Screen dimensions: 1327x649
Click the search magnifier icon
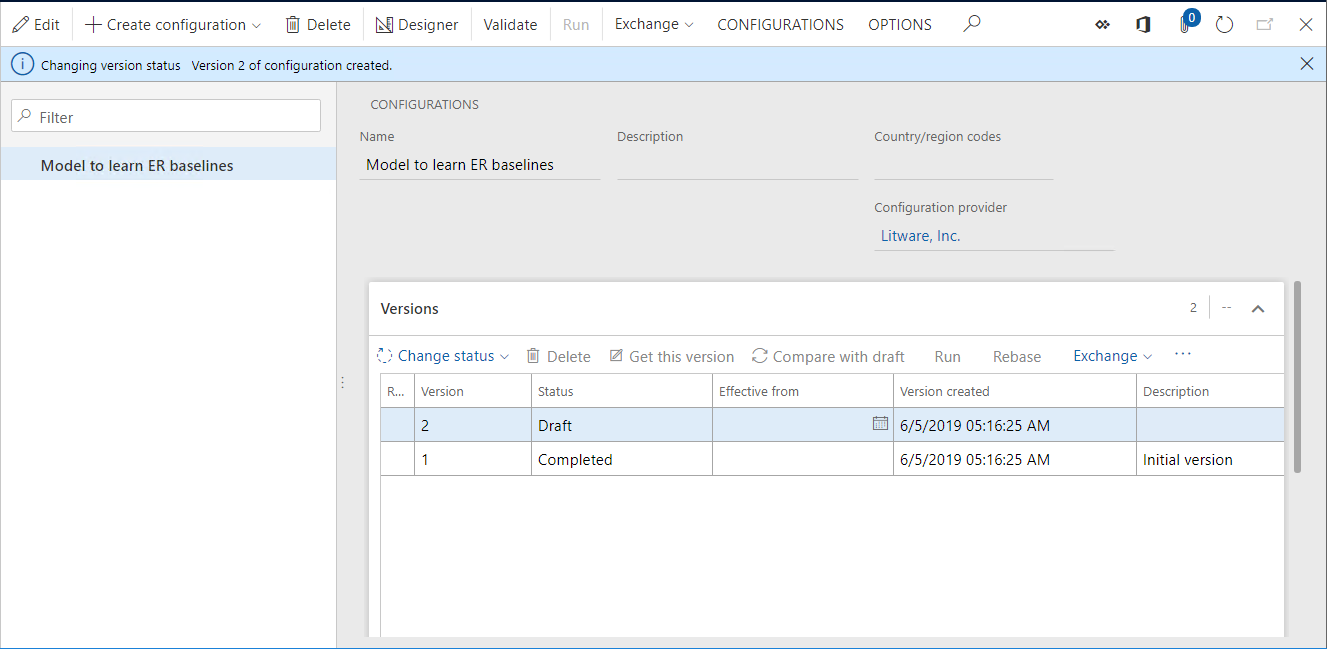click(971, 24)
